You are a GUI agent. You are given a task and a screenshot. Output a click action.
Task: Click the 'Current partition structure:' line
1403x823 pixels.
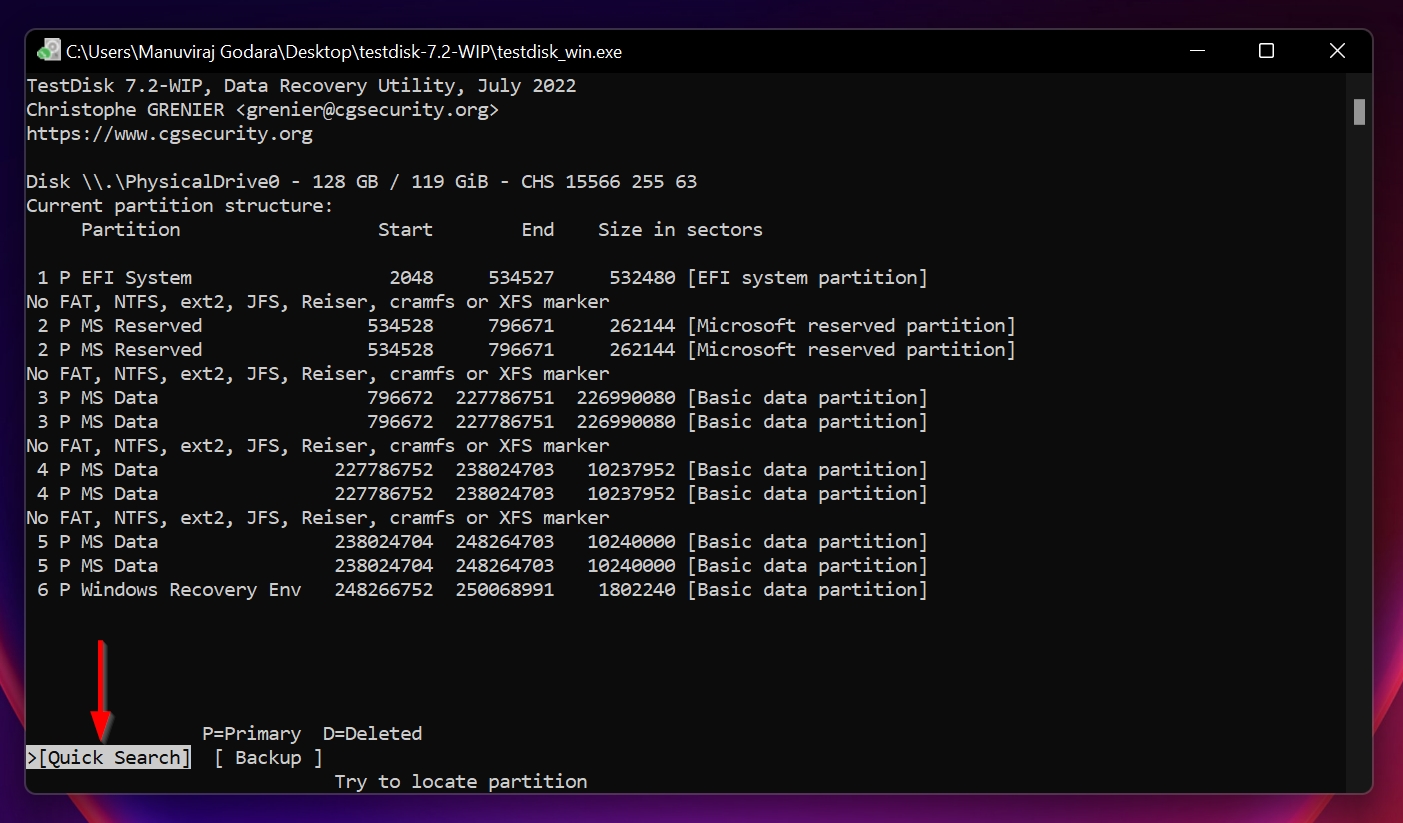[x=180, y=206]
